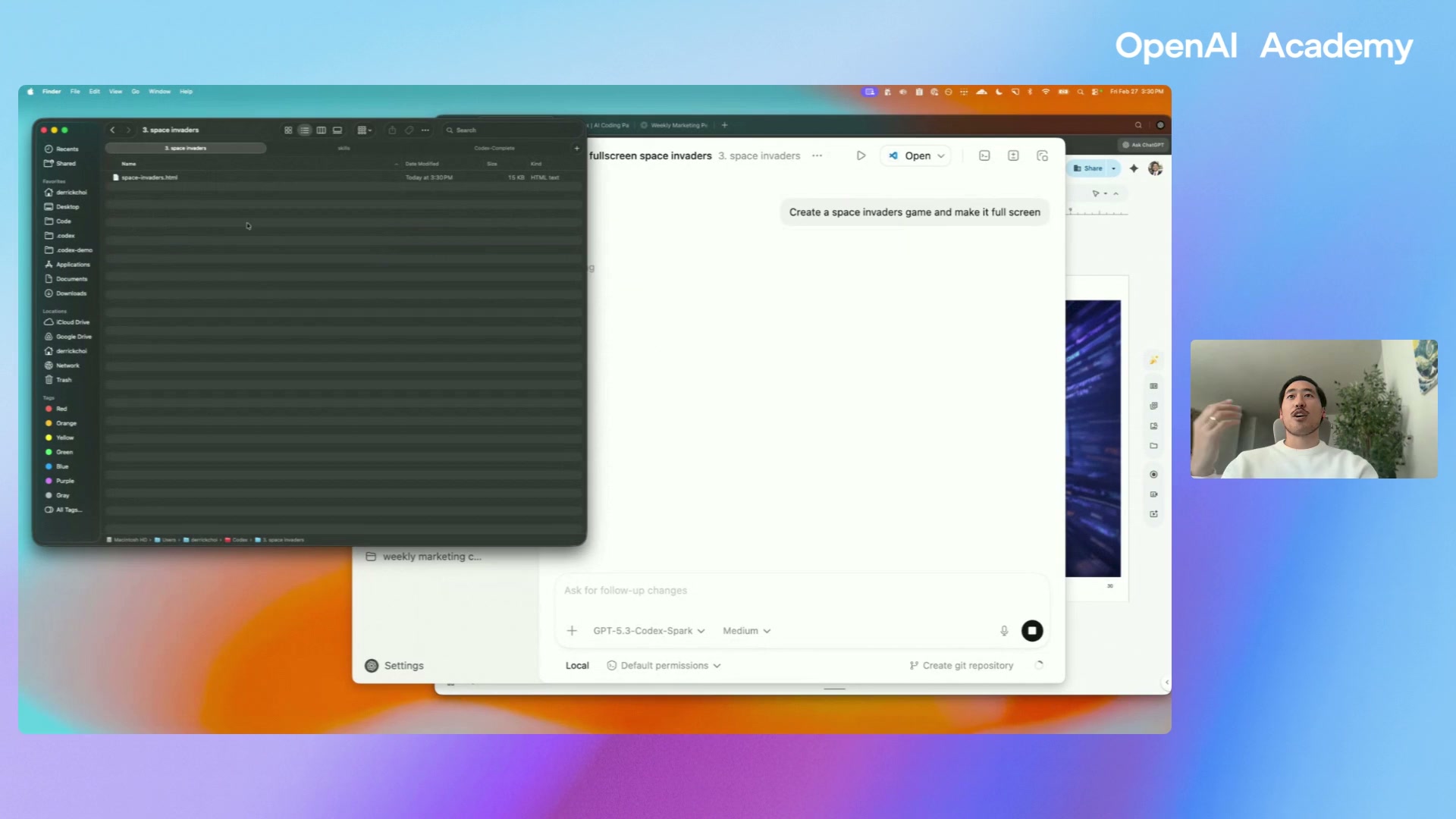1456x819 pixels.
Task: Open the thread's three-dots options menu
Action: pyautogui.click(x=817, y=155)
